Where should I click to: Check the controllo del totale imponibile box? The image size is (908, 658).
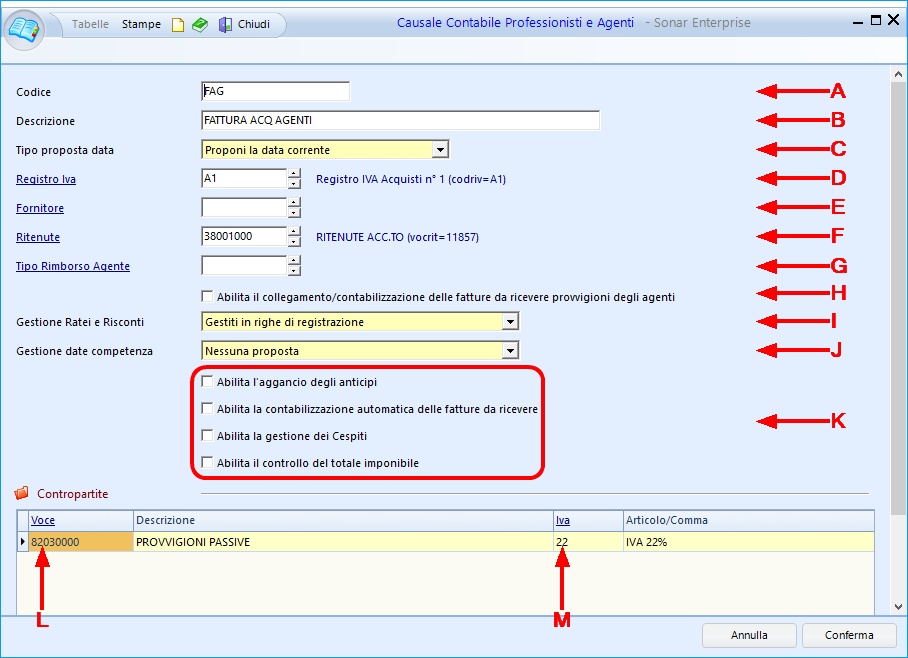(207, 463)
